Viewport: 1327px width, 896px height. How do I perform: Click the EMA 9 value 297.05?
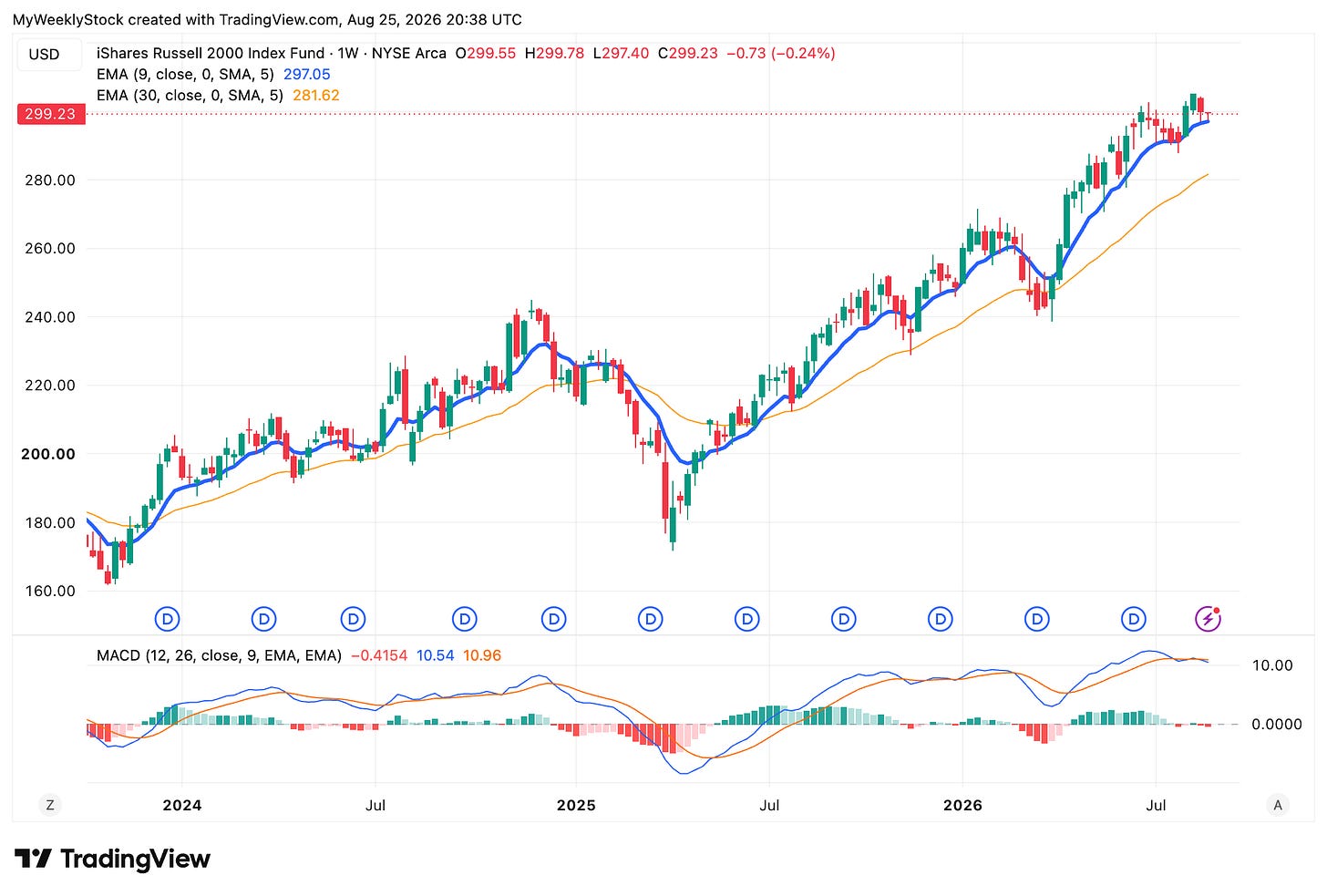coord(307,74)
